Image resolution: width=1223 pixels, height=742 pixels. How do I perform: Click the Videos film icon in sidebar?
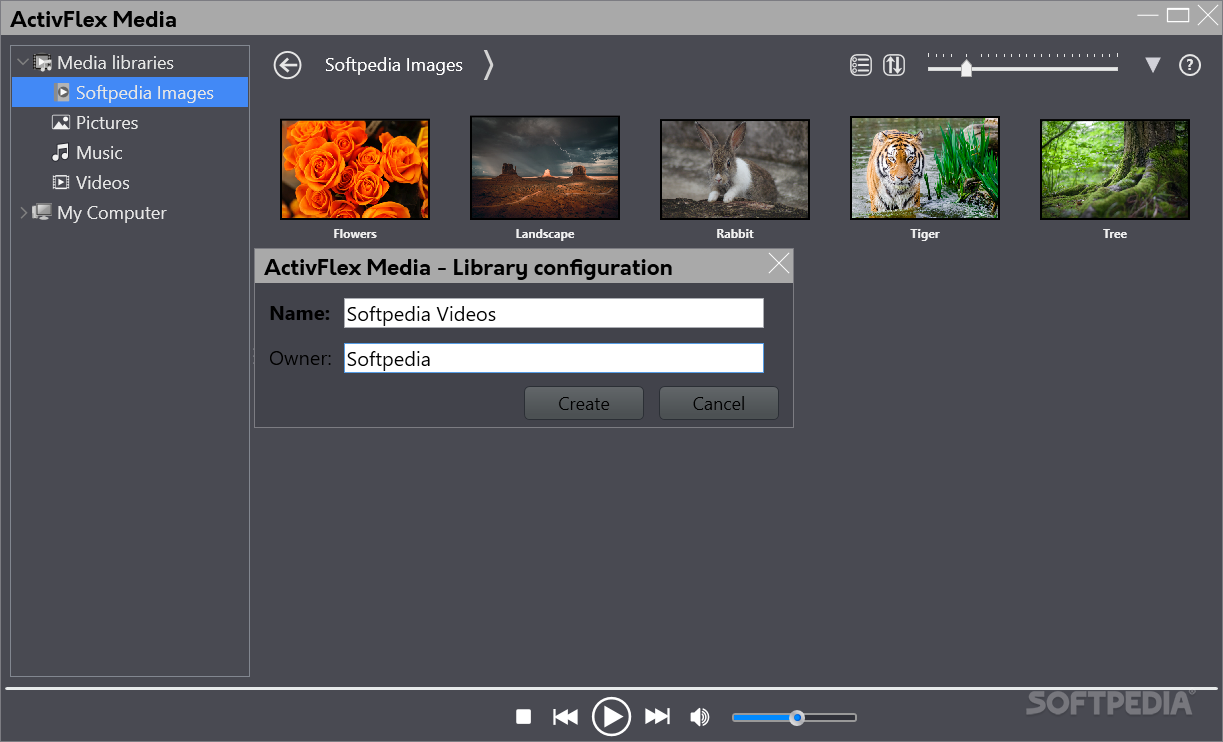(x=61, y=182)
